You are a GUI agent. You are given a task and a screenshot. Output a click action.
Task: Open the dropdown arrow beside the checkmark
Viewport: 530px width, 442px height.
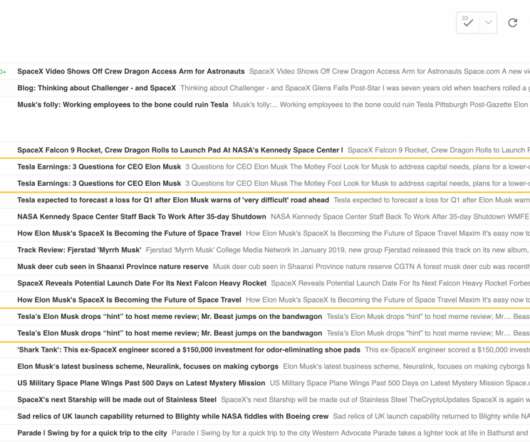488,23
